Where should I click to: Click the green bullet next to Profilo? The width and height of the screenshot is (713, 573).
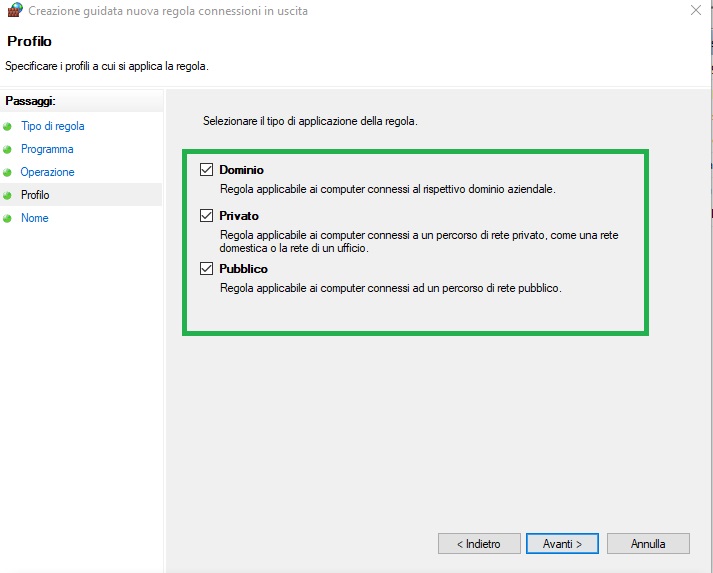7,196
